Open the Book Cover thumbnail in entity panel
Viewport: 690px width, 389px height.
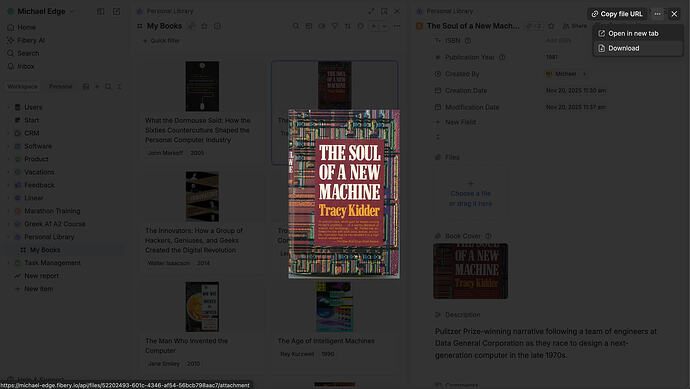[470, 271]
